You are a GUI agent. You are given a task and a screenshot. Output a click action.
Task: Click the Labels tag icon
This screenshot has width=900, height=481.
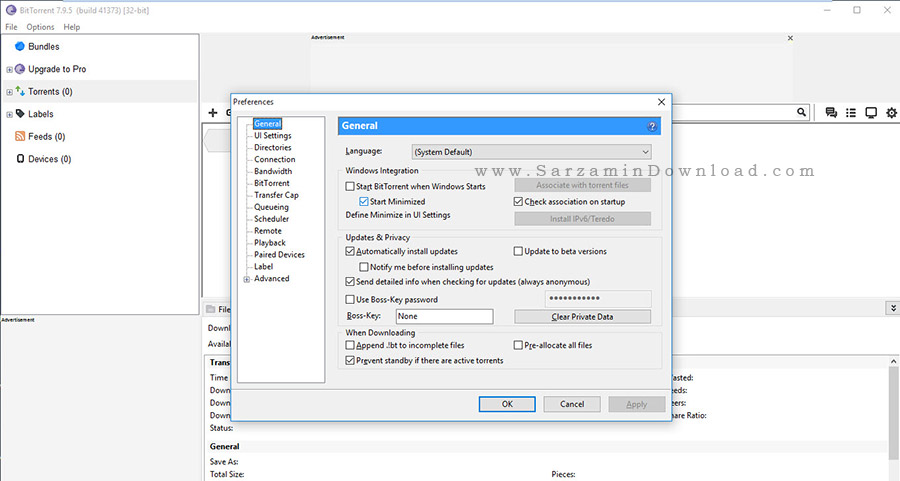[x=20, y=114]
